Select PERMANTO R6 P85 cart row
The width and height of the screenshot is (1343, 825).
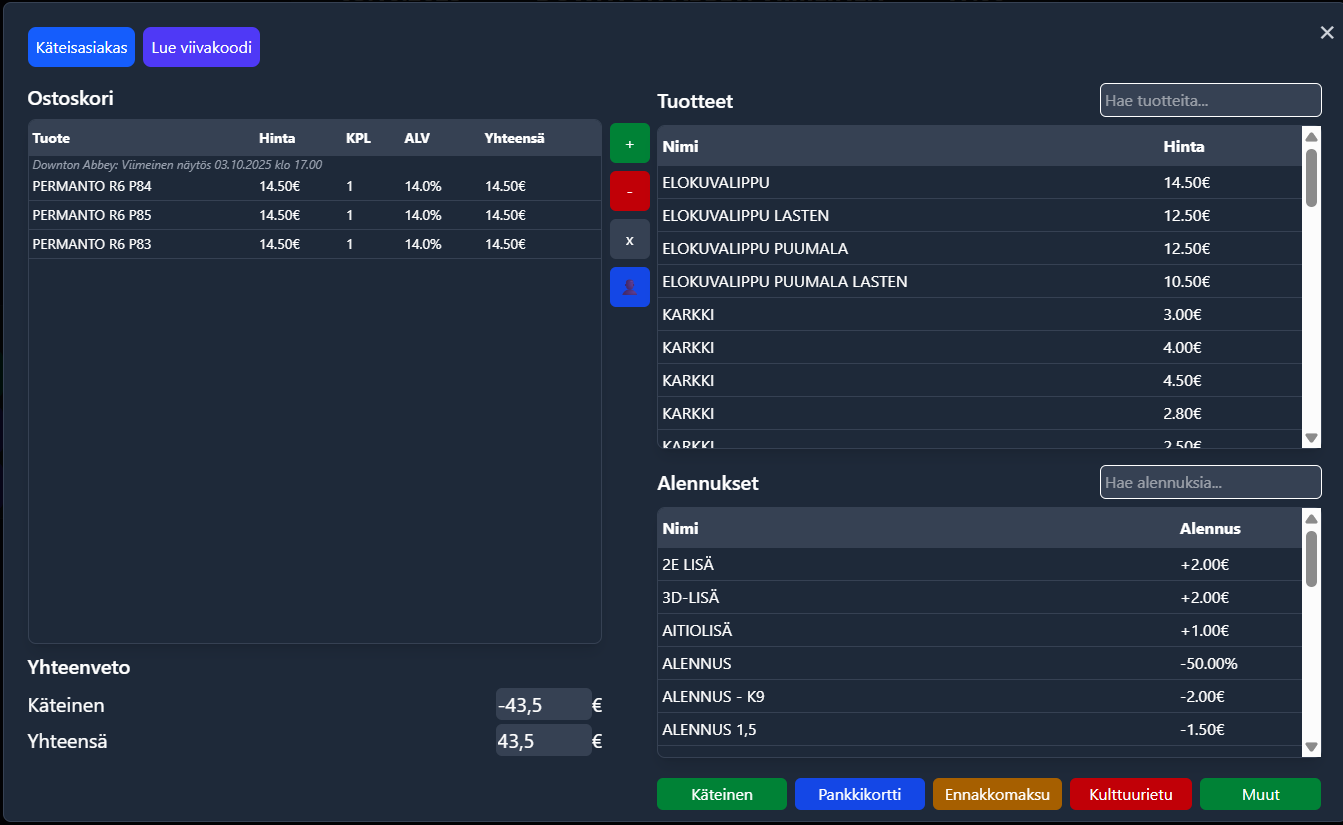point(92,215)
